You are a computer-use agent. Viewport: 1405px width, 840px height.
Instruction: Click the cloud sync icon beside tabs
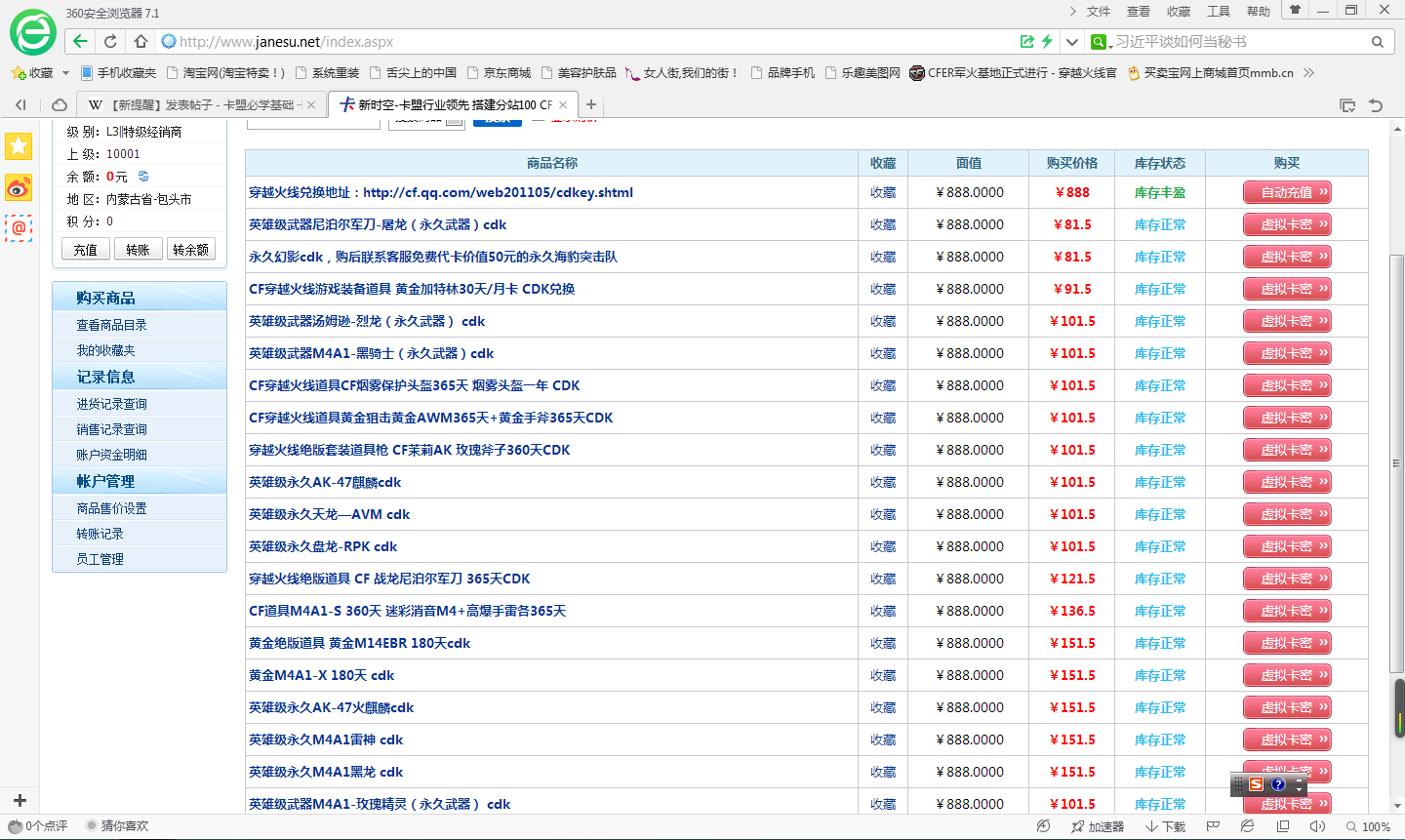(60, 104)
